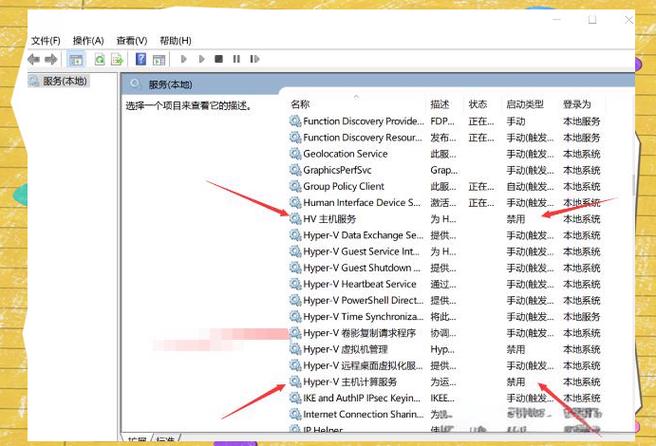Click the Forward arrow in the toolbar
Viewport: 656px width, 446px height.
pos(51,59)
